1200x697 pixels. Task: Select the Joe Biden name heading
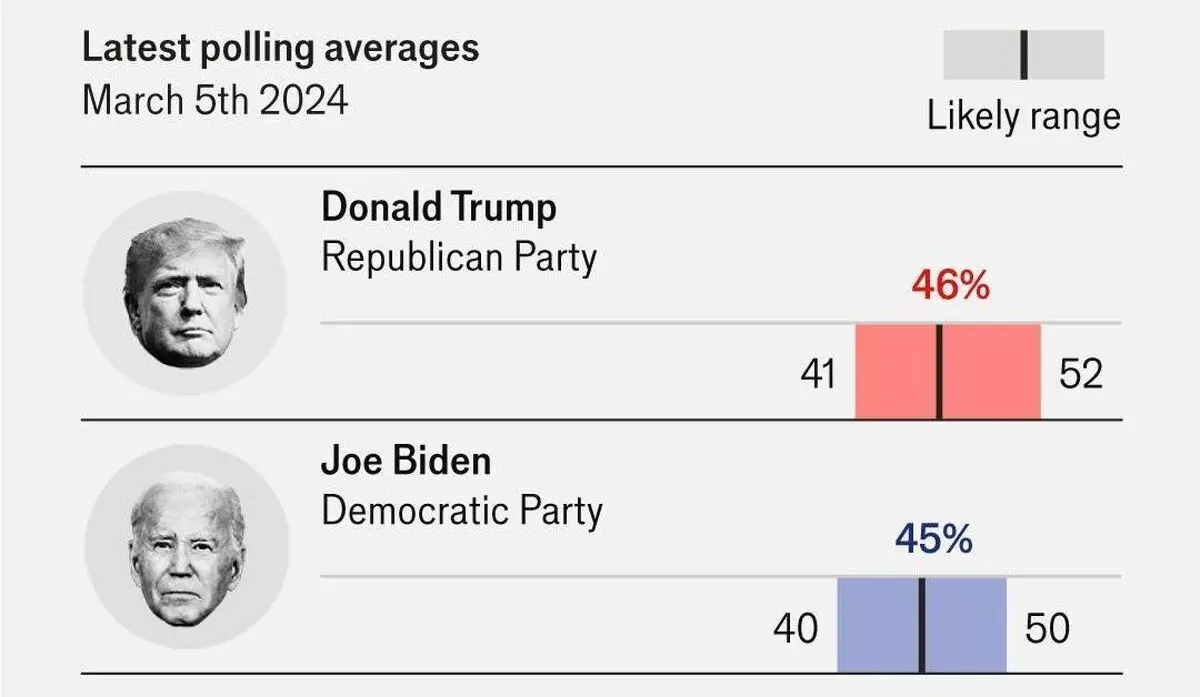coord(406,461)
